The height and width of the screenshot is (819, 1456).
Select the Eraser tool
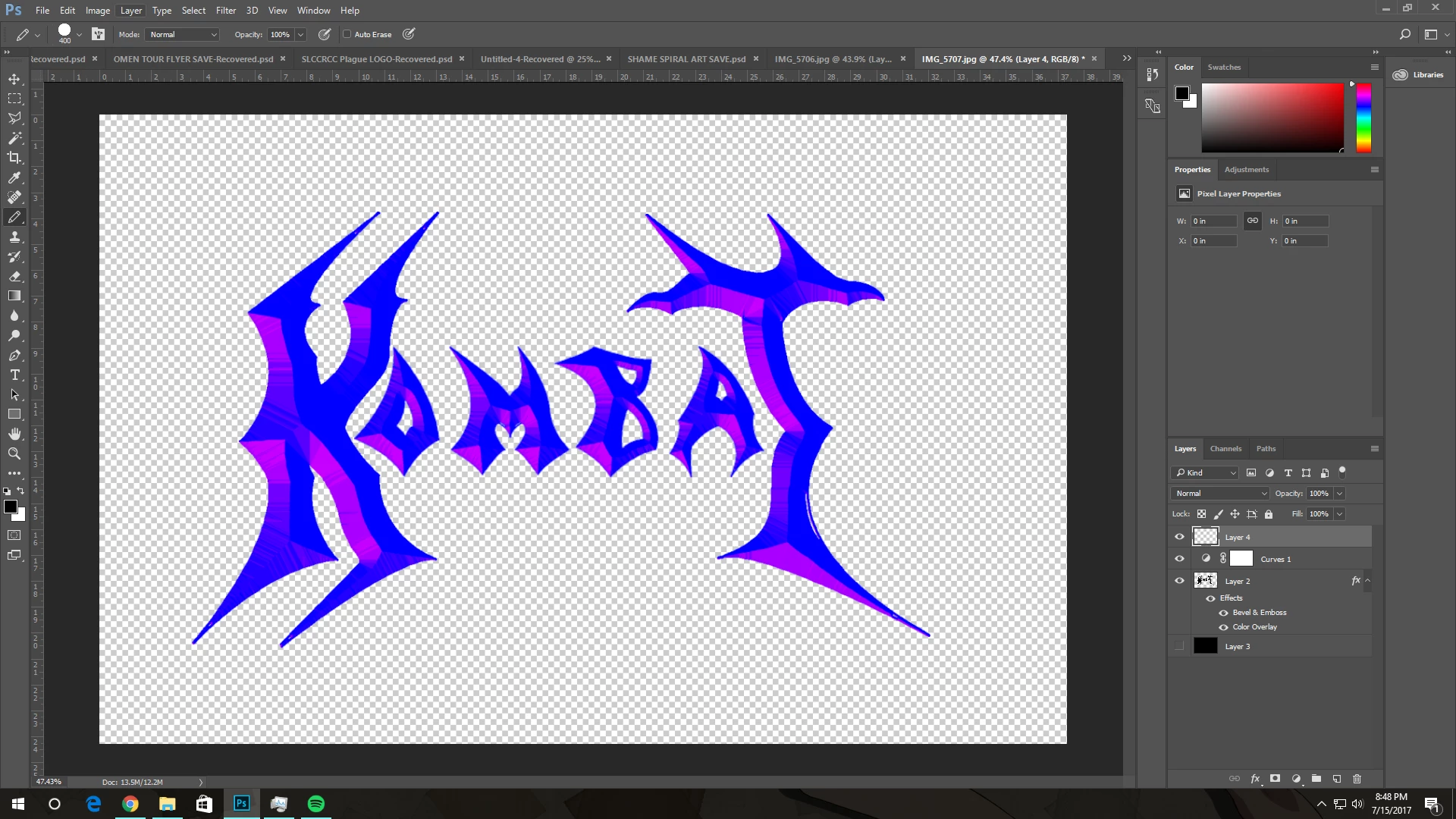(x=14, y=276)
